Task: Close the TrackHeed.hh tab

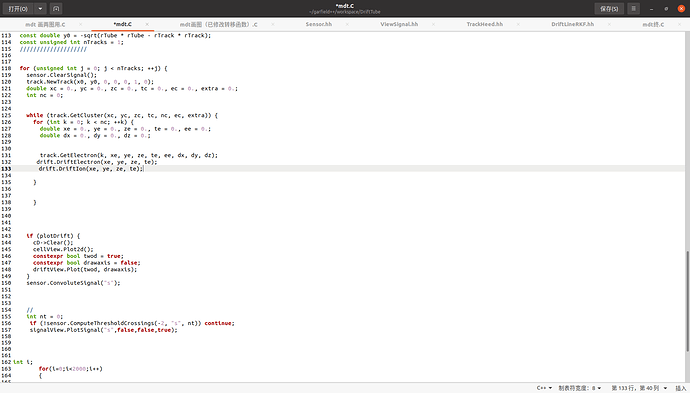Action: 518,24
